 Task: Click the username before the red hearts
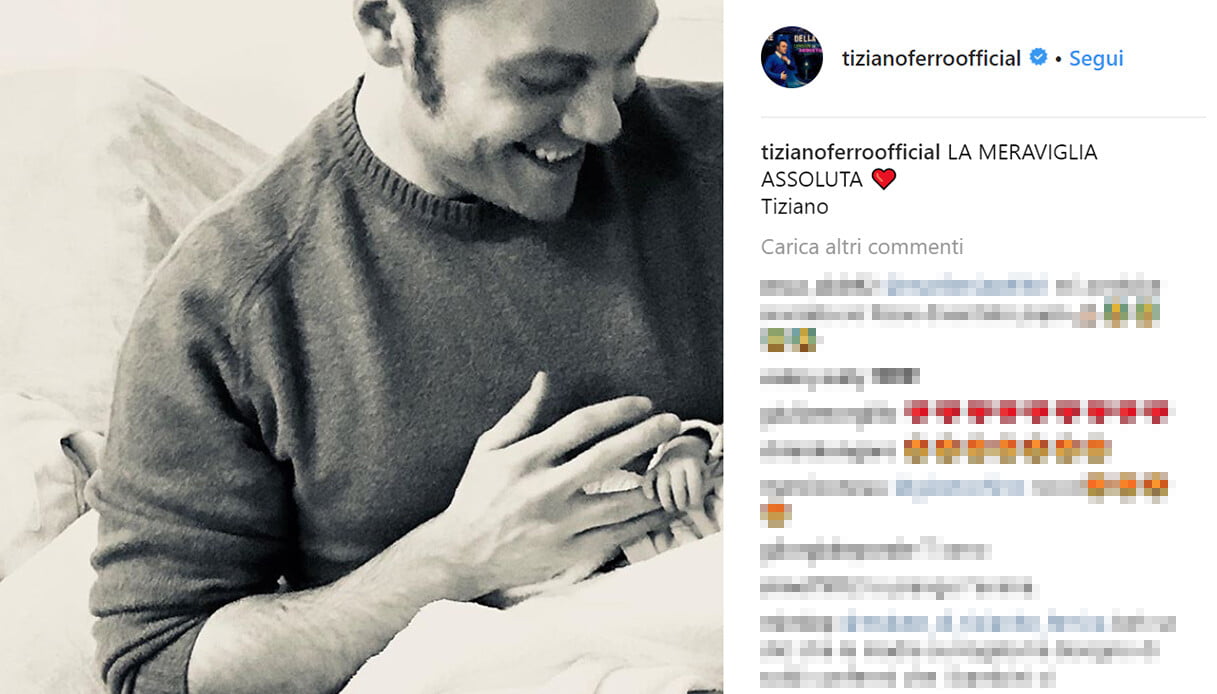pyautogui.click(x=829, y=412)
